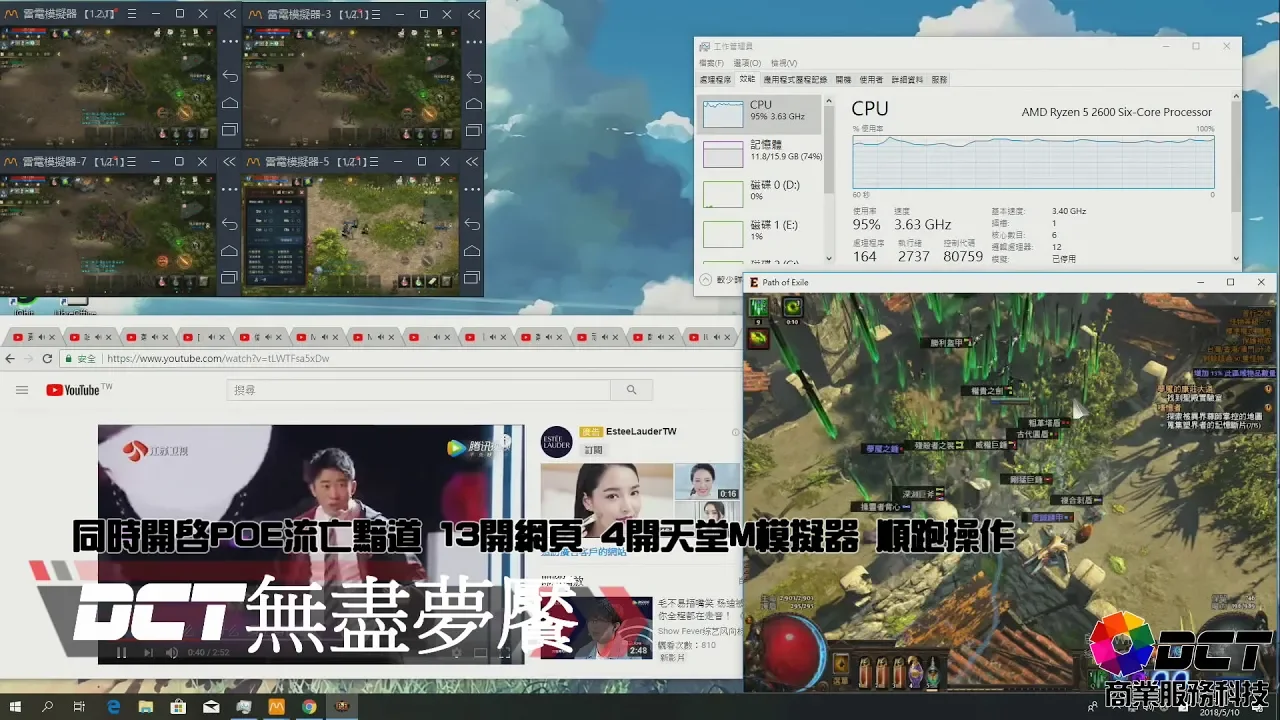Open Windows taskbar search

point(47,706)
